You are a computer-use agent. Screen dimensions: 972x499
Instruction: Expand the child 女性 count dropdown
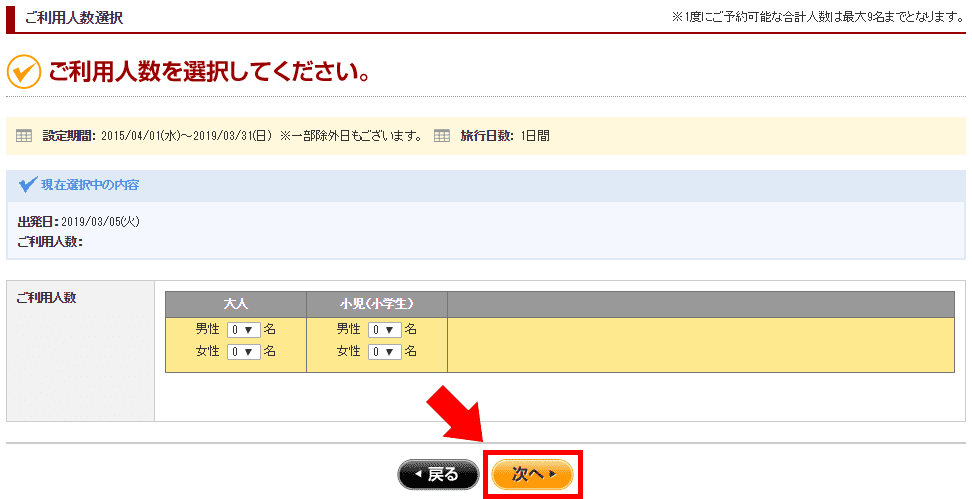(x=384, y=352)
